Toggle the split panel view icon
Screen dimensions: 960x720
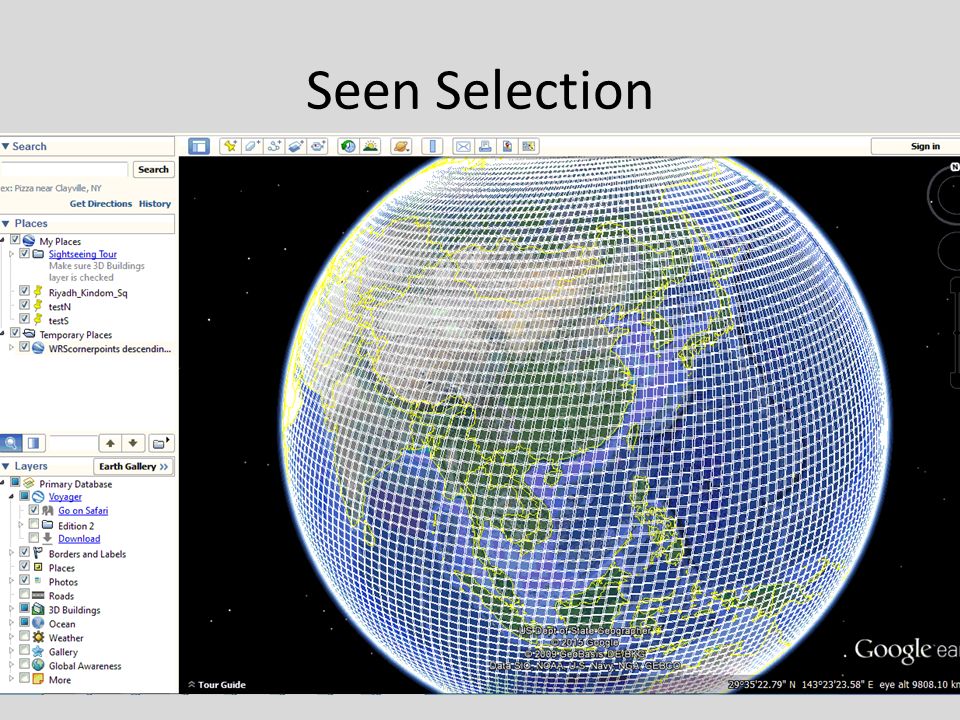point(34,443)
